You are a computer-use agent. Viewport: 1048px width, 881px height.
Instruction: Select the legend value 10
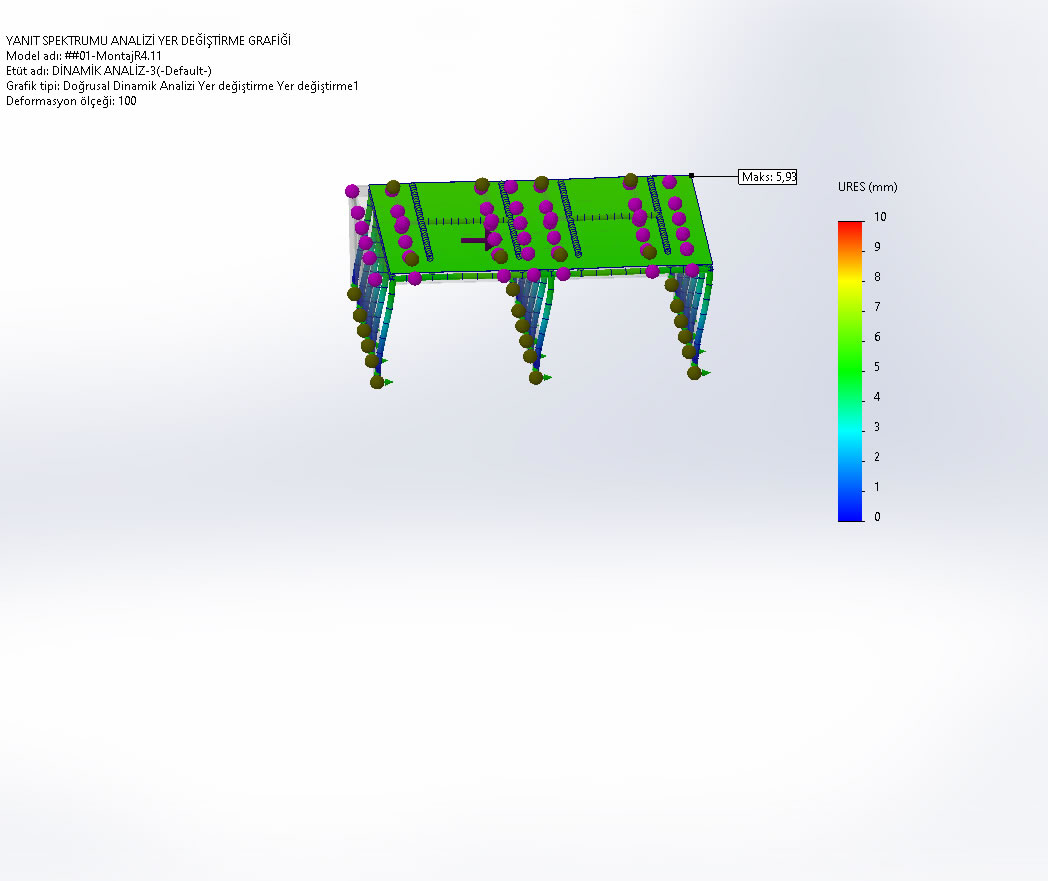pyautogui.click(x=880, y=217)
